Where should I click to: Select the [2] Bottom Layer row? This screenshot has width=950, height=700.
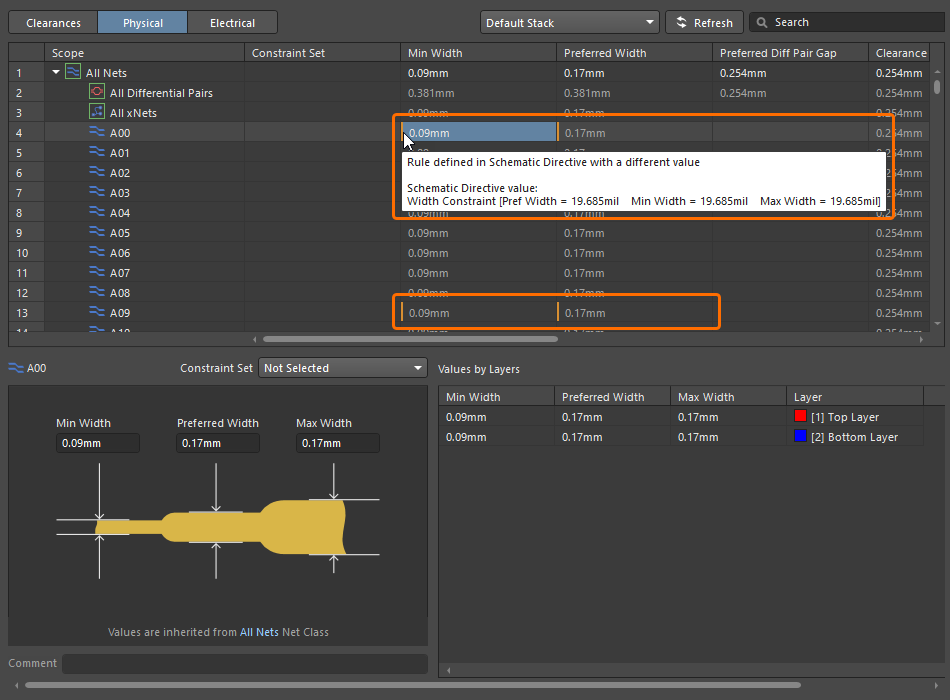click(x=681, y=437)
